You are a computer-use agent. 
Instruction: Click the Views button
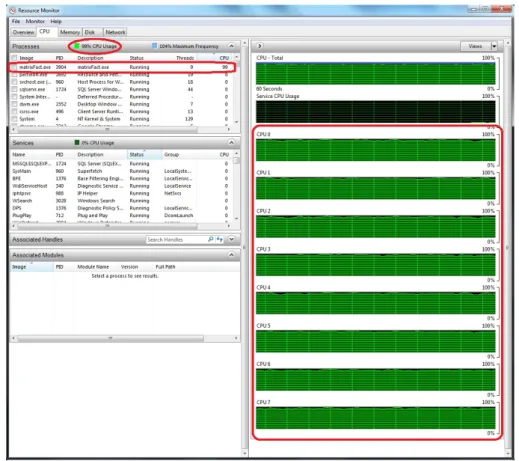click(476, 46)
